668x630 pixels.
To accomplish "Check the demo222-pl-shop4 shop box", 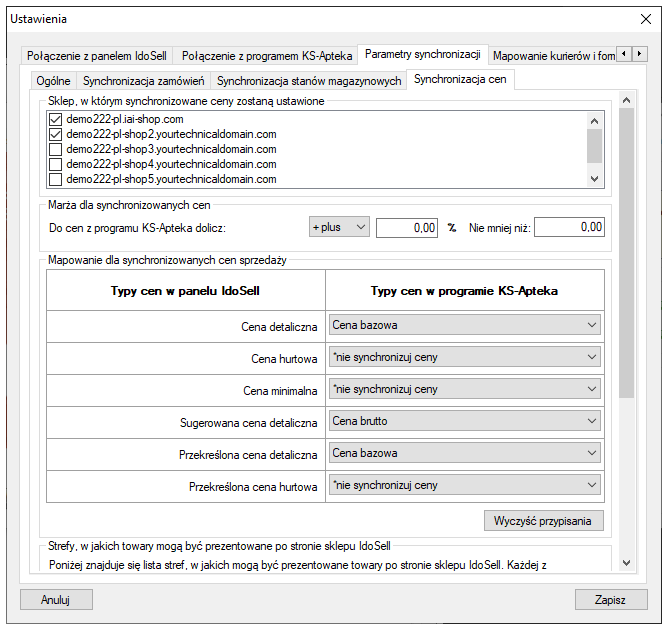I will [55, 164].
